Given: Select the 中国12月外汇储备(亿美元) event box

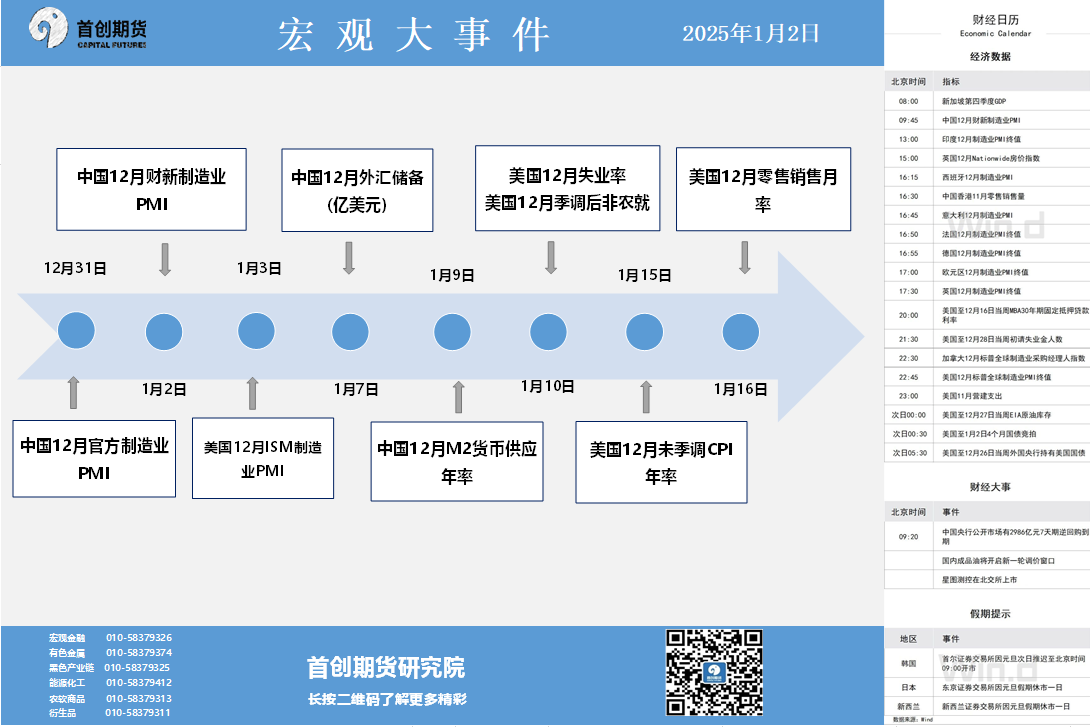Looking at the screenshot, I should 357,190.
